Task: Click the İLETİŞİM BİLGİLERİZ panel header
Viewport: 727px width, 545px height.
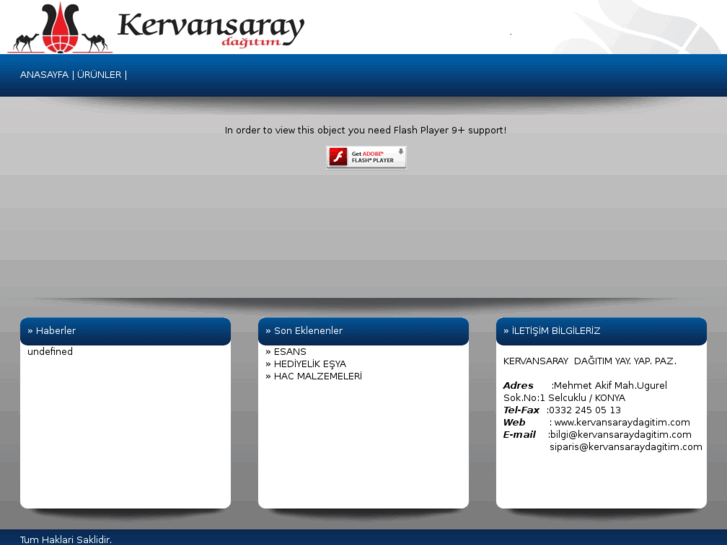Action: pos(601,331)
